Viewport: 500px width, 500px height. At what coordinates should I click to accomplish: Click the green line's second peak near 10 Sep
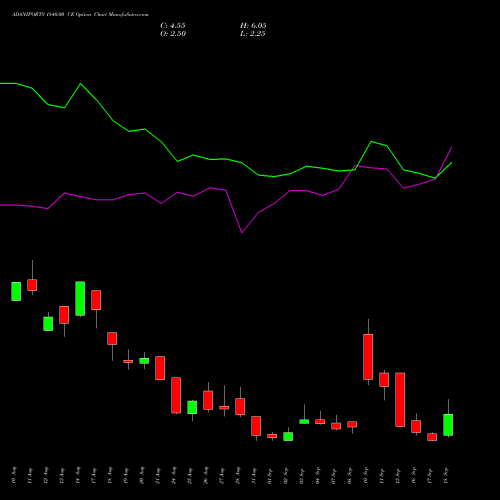click(x=371, y=142)
